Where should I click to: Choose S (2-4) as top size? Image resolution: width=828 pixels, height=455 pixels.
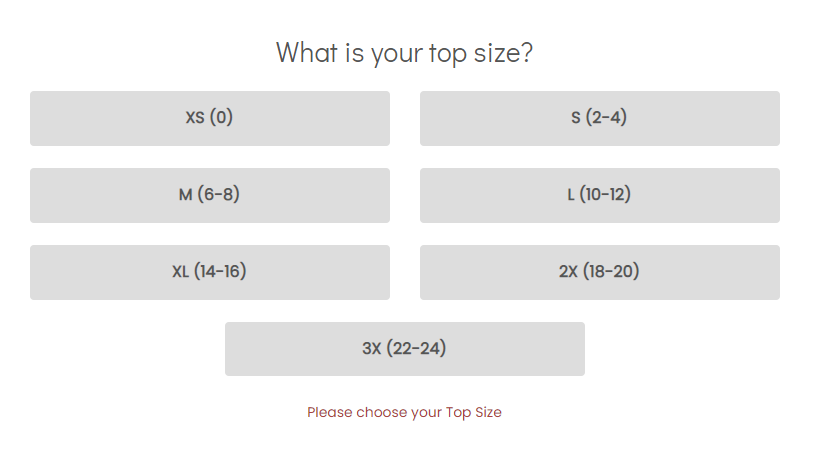(599, 118)
